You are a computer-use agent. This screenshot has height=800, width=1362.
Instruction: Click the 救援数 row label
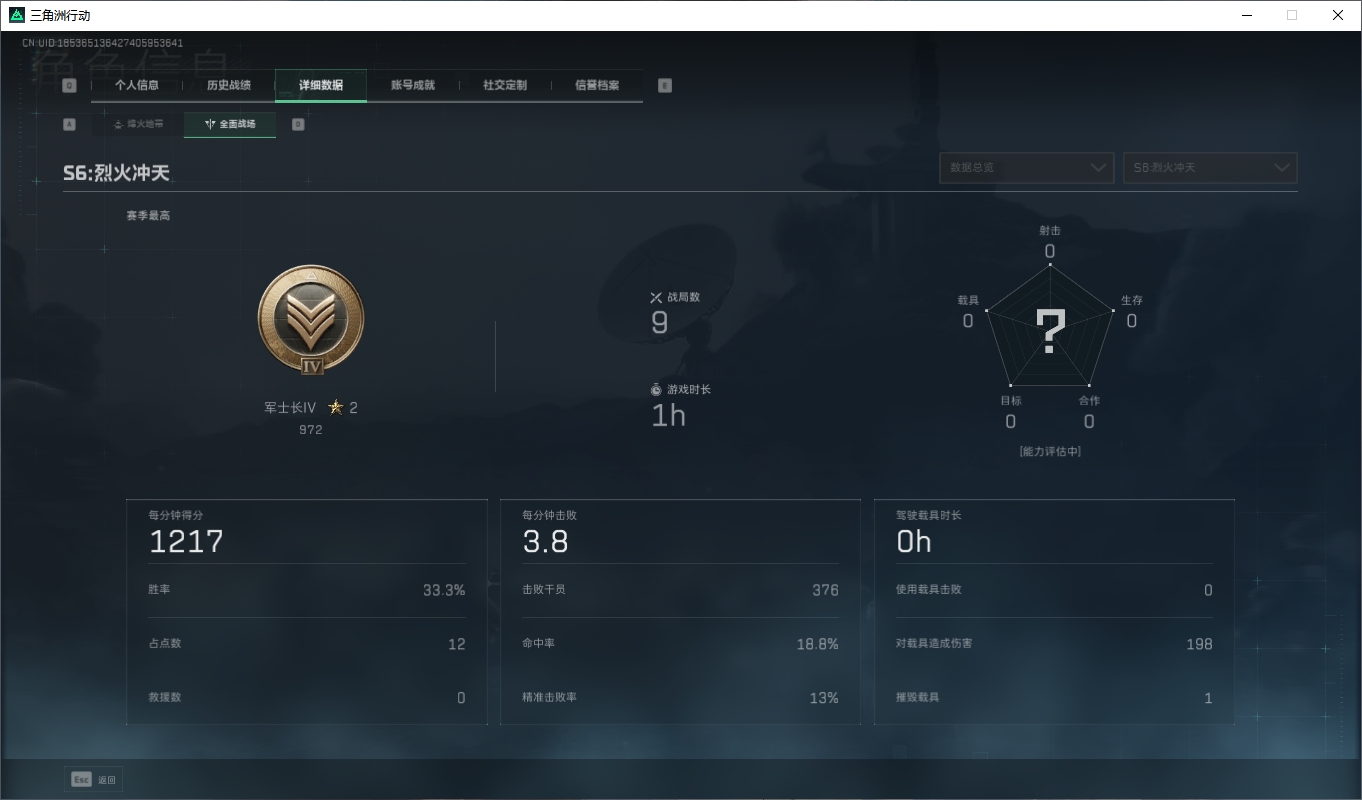pos(165,697)
